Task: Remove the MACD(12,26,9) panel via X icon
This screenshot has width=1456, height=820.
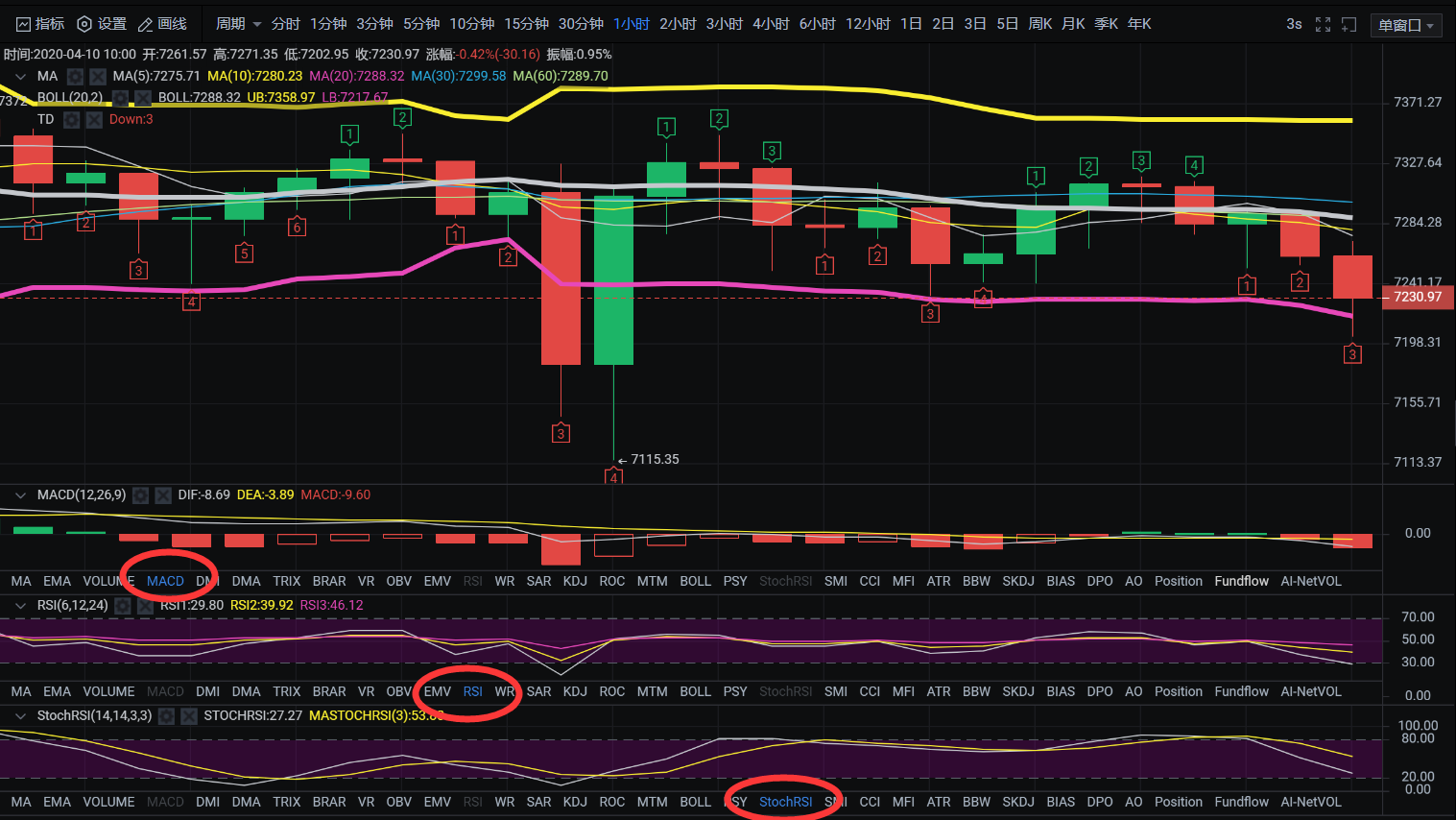Action: point(163,495)
